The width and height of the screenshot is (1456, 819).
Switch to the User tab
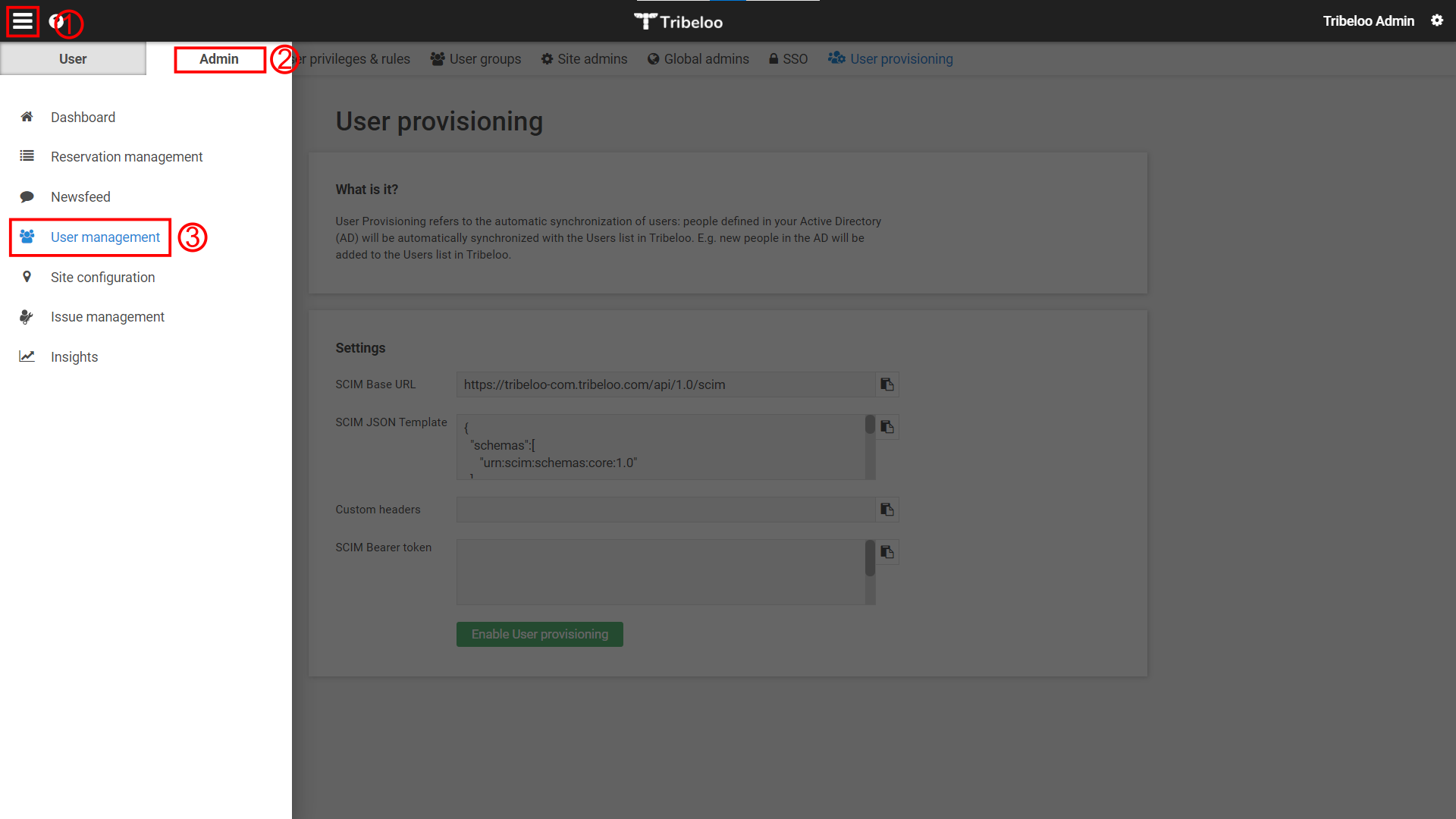pyautogui.click(x=73, y=59)
